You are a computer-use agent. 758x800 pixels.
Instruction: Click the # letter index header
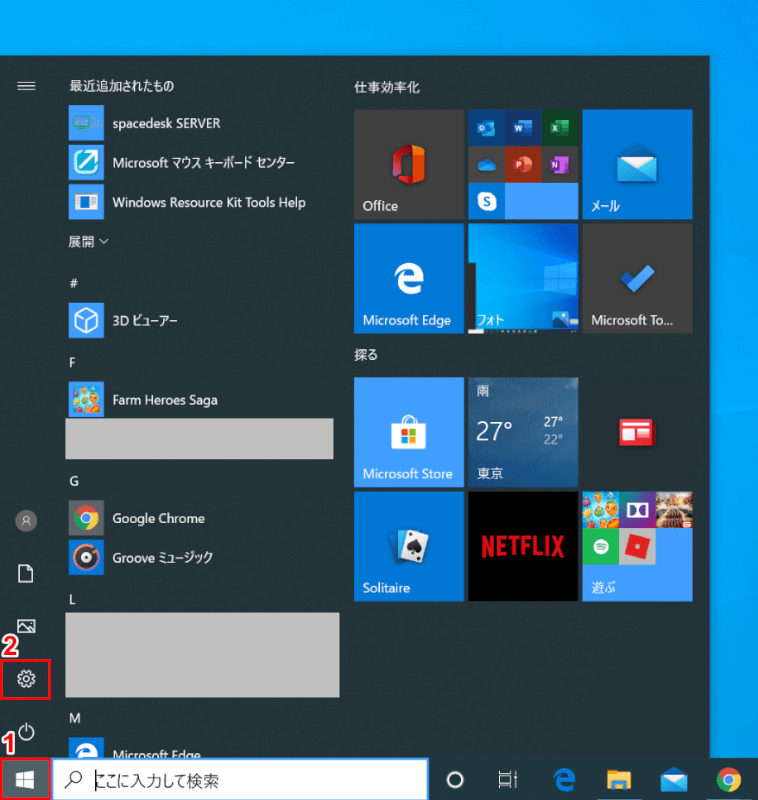(x=74, y=283)
